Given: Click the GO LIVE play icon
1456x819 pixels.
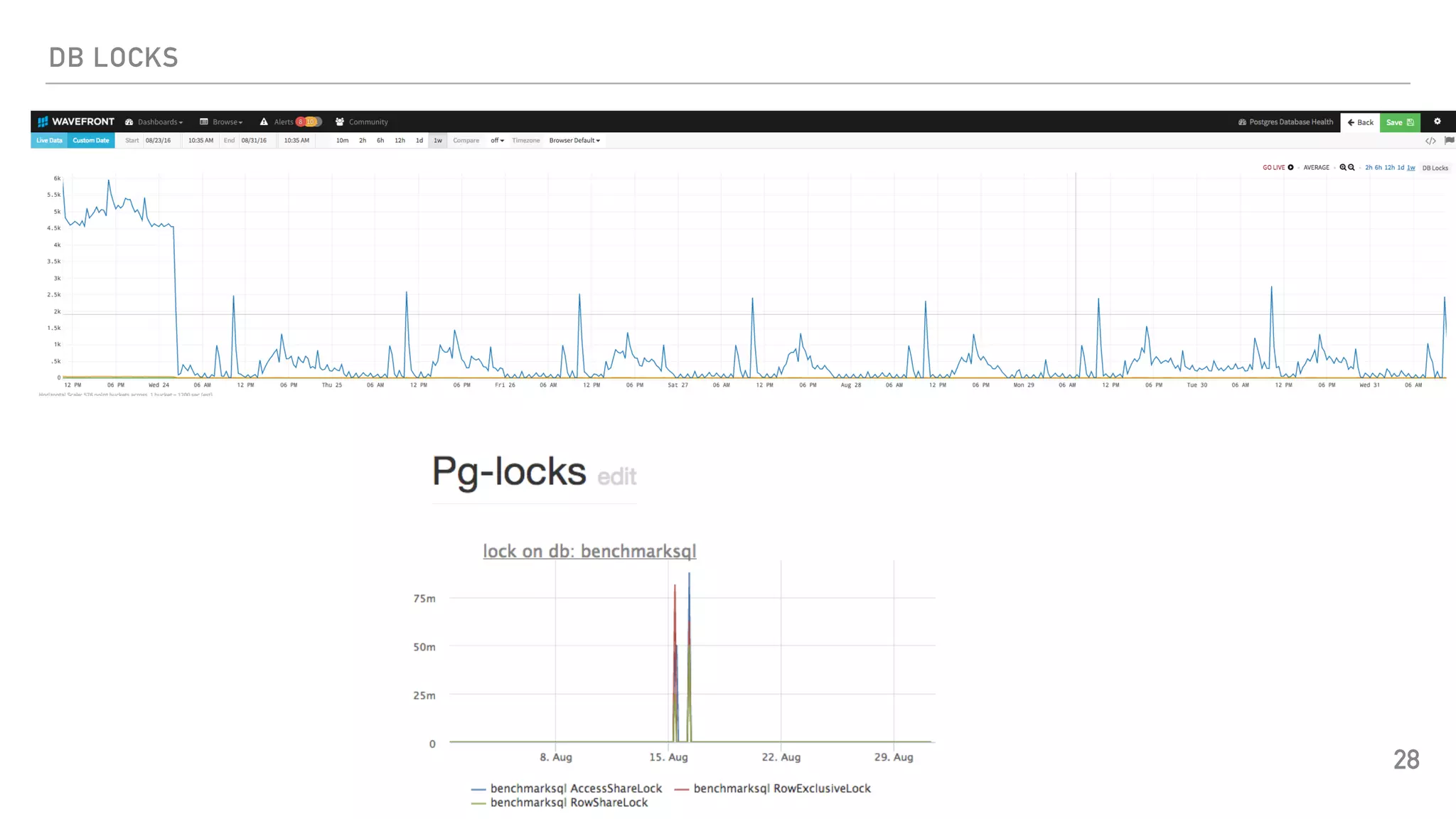Looking at the screenshot, I should [x=1290, y=168].
